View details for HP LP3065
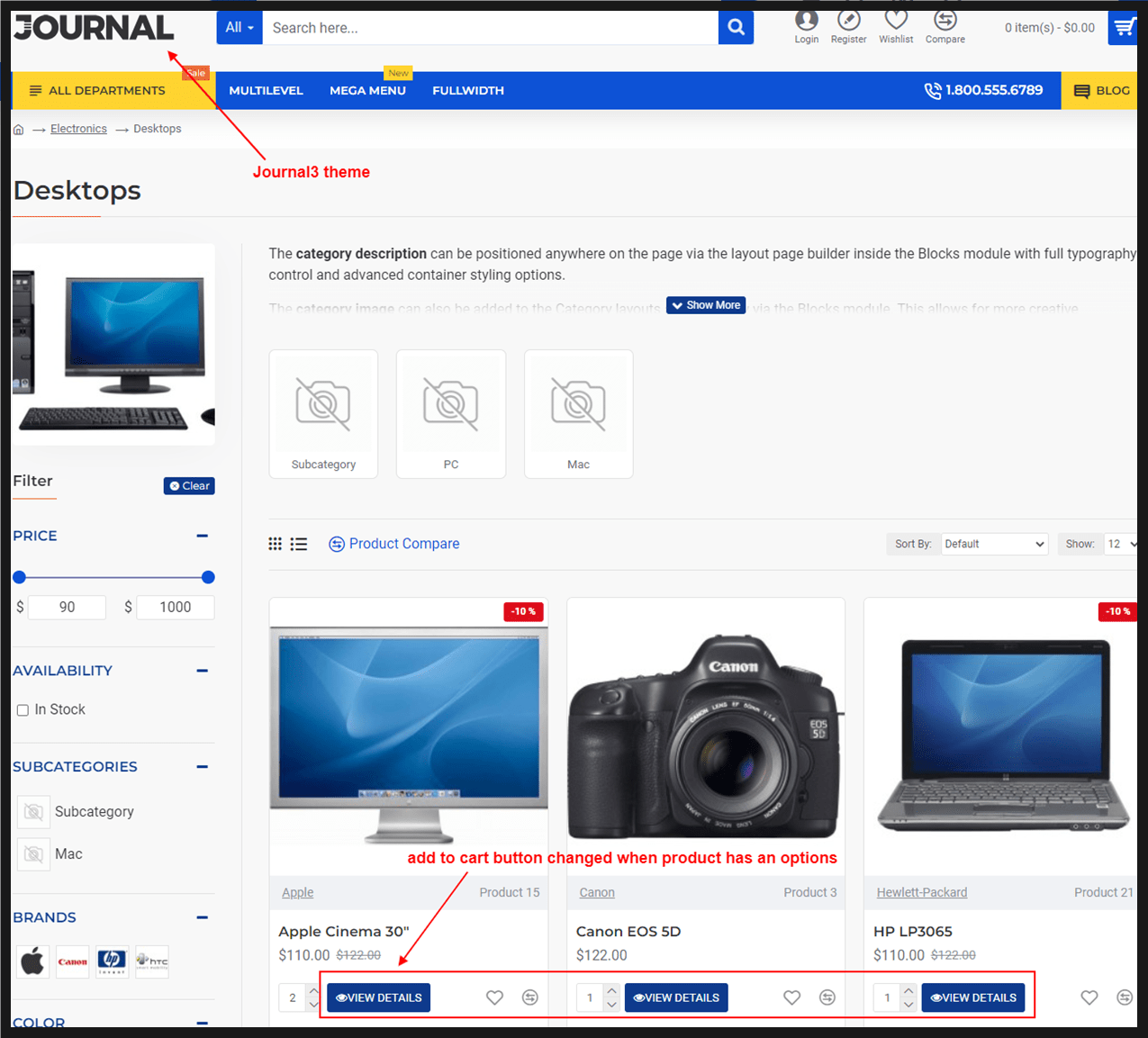Viewport: 1148px width, 1038px height. (972, 997)
